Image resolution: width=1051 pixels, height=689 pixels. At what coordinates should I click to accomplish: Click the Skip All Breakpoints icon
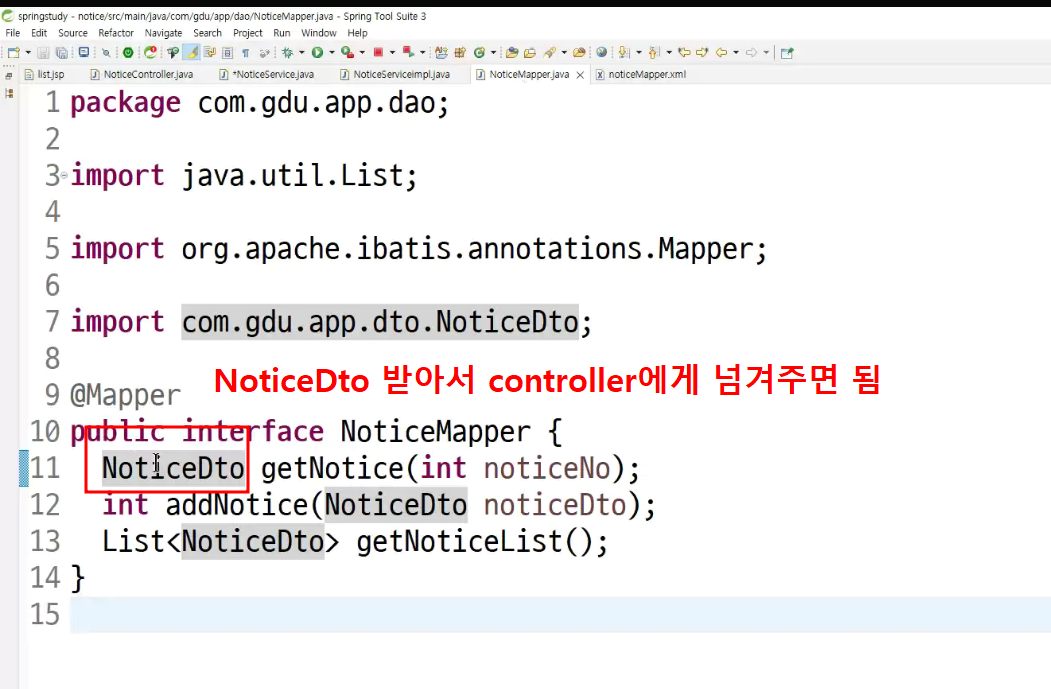click(x=106, y=53)
